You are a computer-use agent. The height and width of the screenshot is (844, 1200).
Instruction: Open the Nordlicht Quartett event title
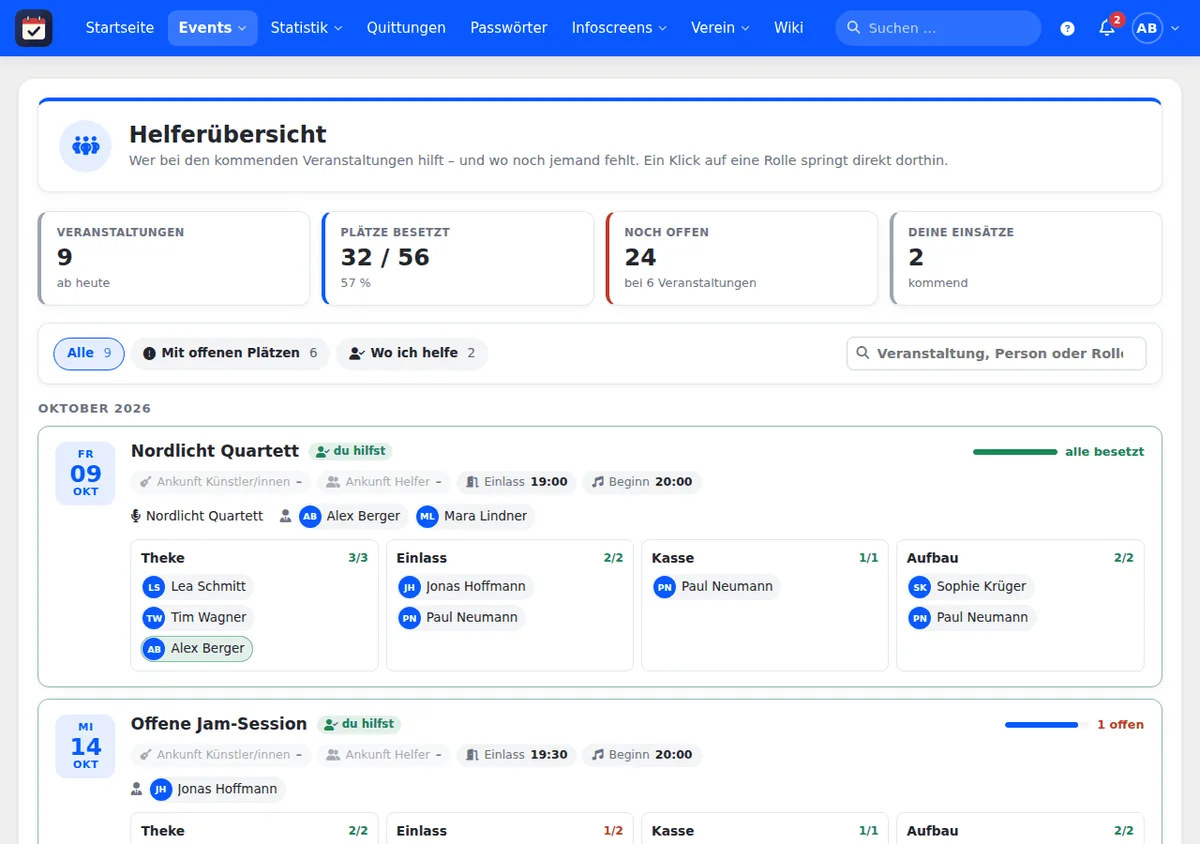click(215, 451)
